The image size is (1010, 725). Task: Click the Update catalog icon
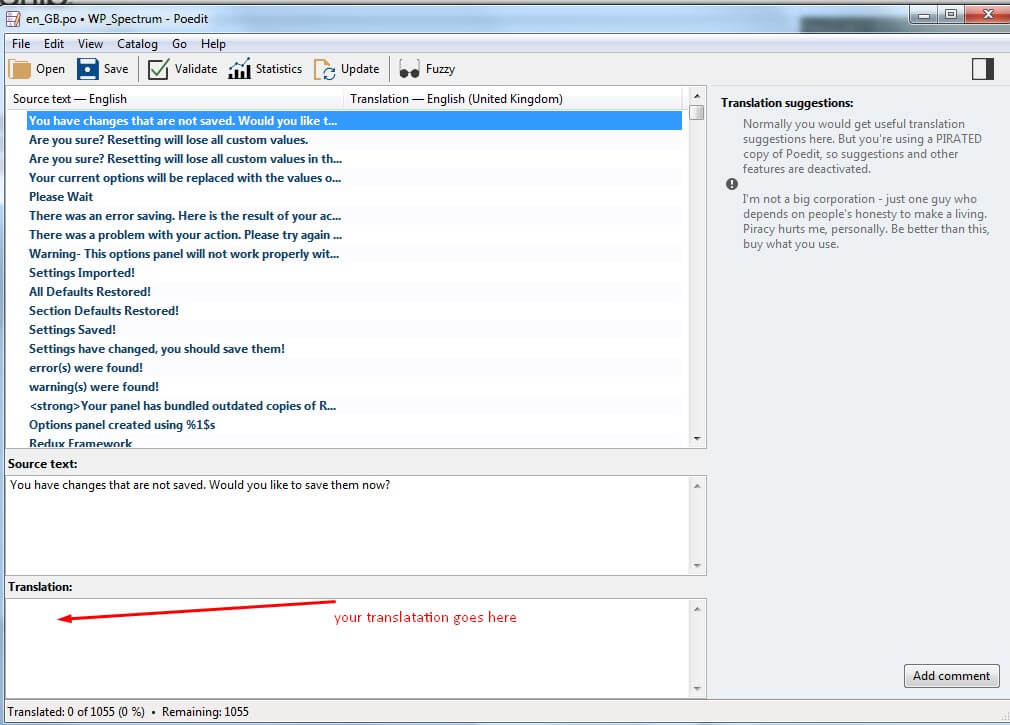[325, 69]
